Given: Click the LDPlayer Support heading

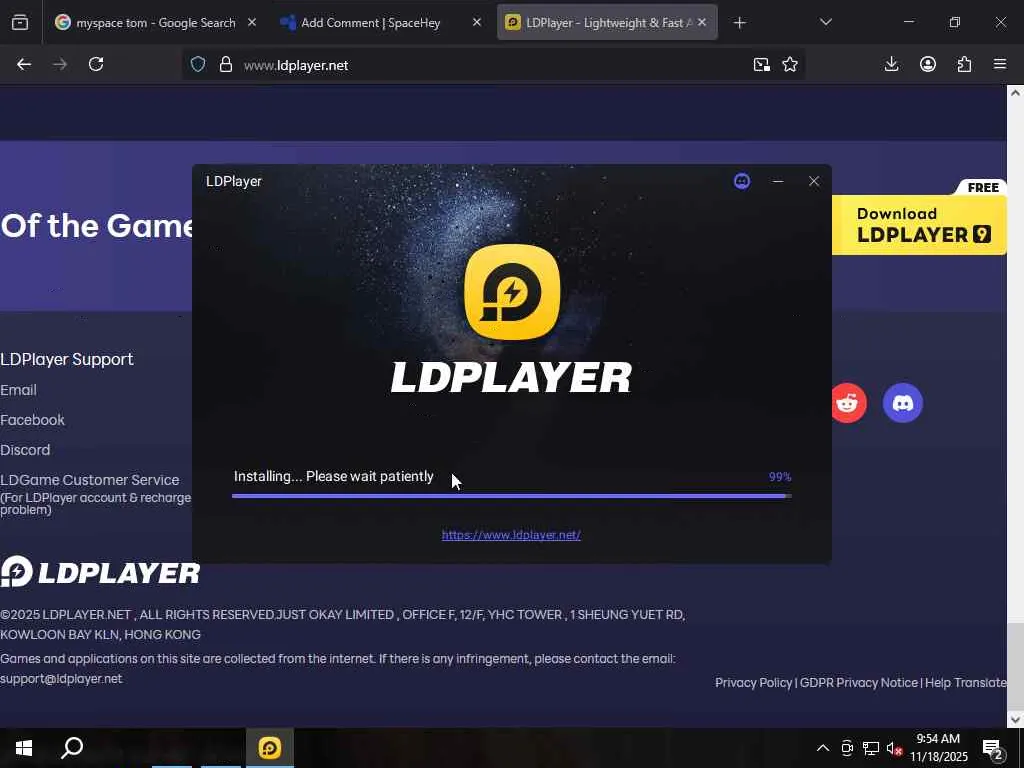Looking at the screenshot, I should [67, 359].
